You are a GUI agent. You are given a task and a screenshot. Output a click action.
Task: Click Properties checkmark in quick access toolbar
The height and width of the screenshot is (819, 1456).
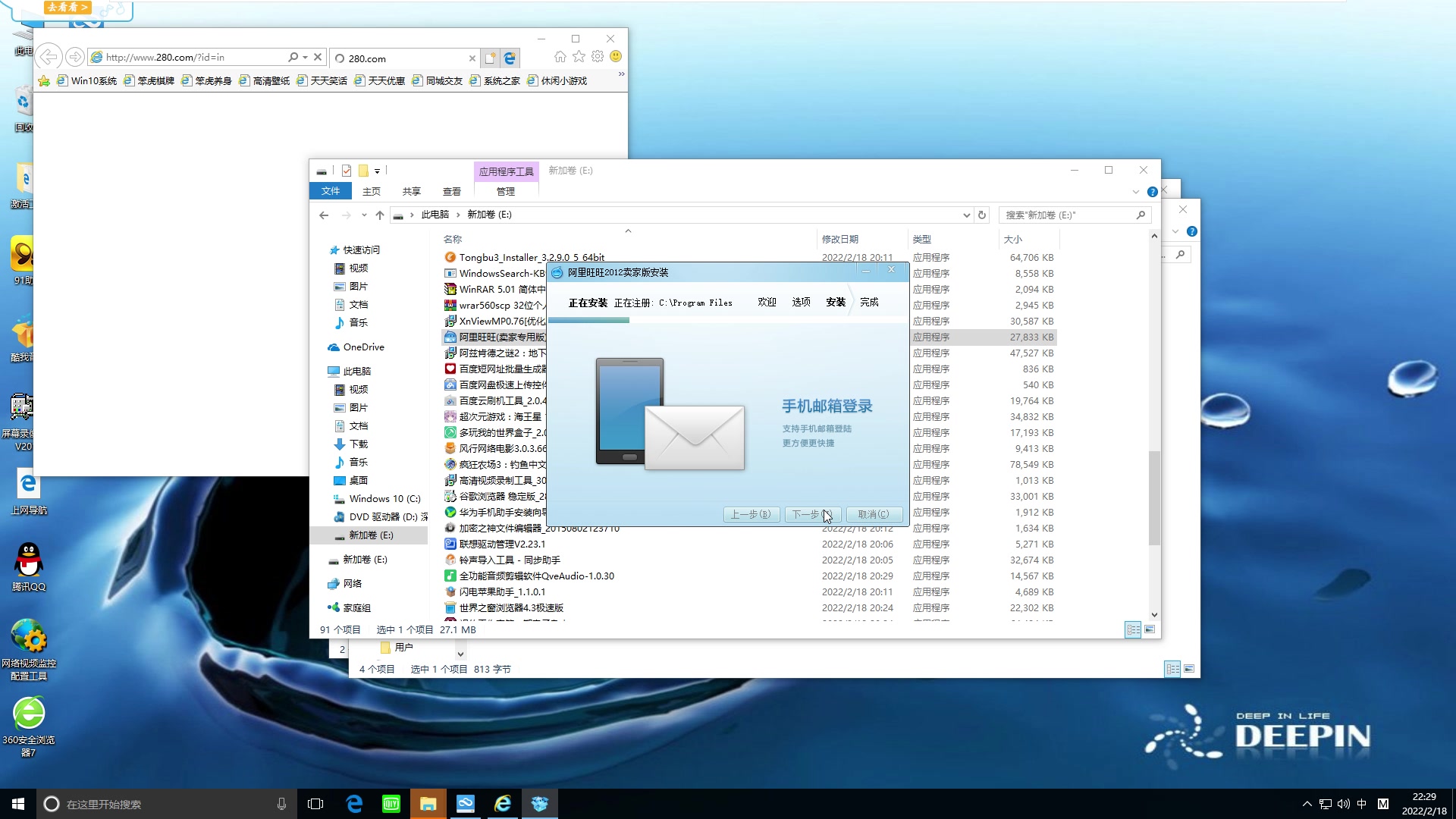coord(347,171)
